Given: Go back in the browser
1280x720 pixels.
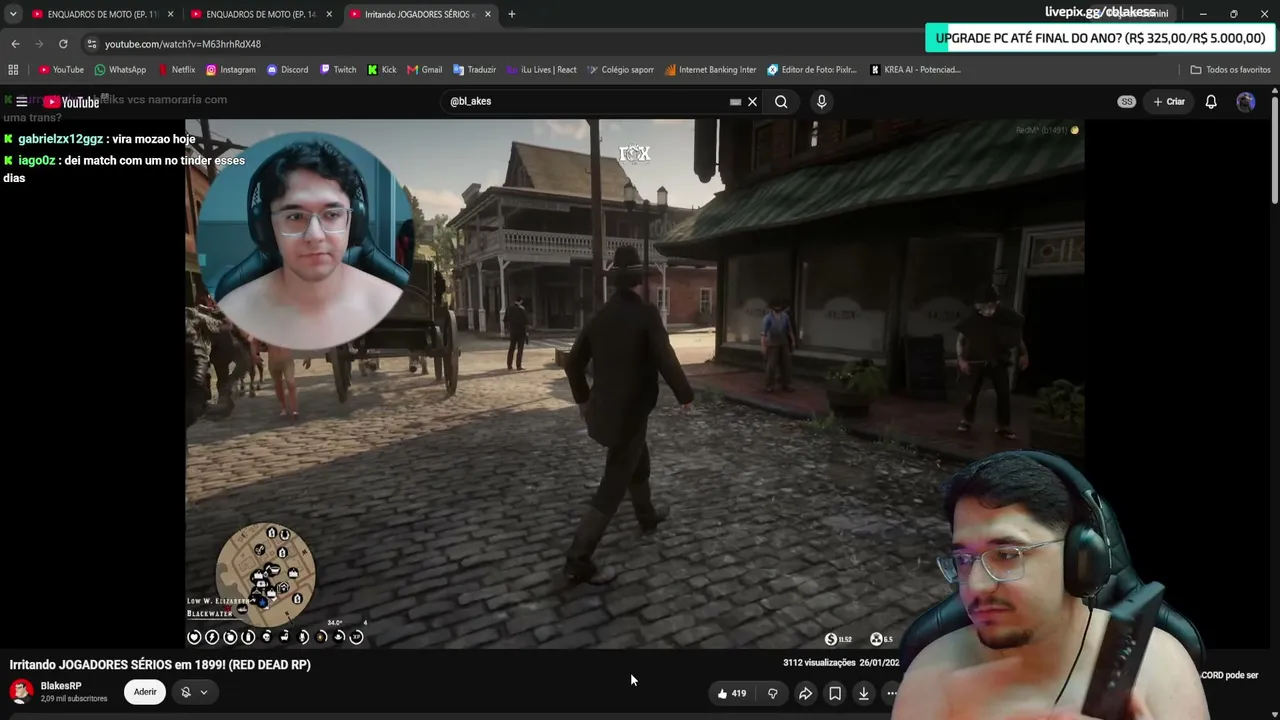Looking at the screenshot, I should (x=15, y=44).
